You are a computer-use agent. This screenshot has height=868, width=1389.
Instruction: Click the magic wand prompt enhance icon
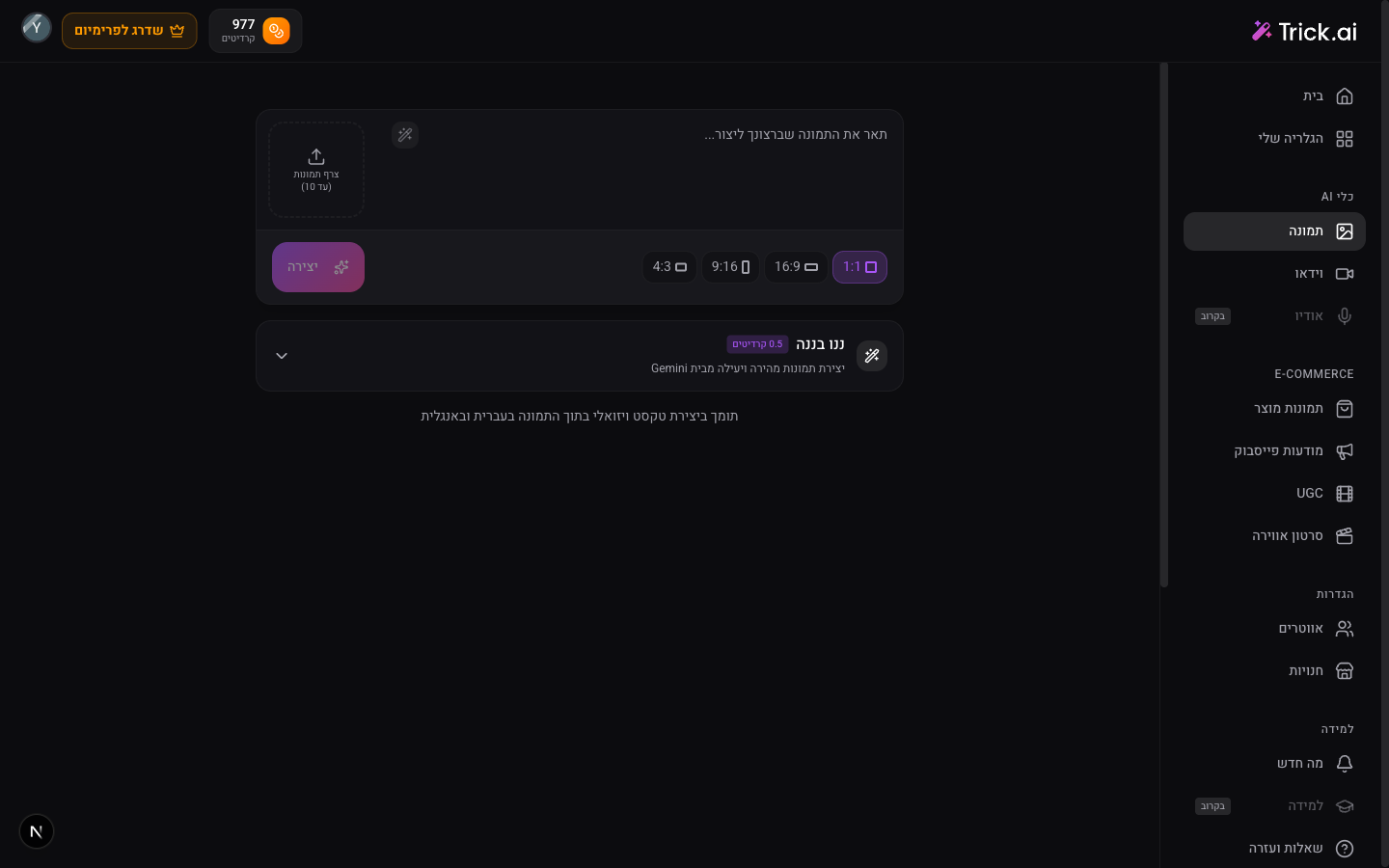click(405, 135)
